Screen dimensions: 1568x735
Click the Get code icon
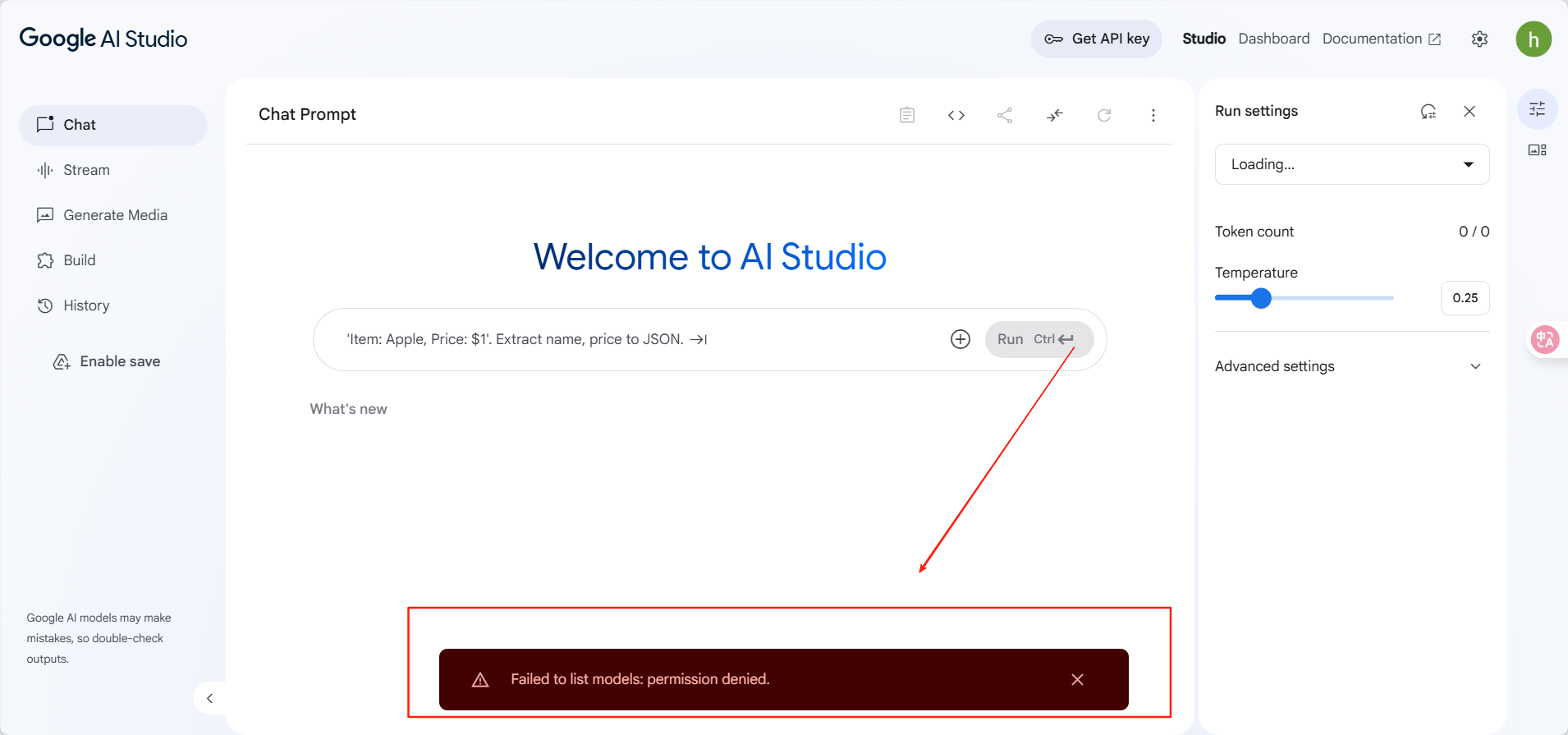coord(956,115)
